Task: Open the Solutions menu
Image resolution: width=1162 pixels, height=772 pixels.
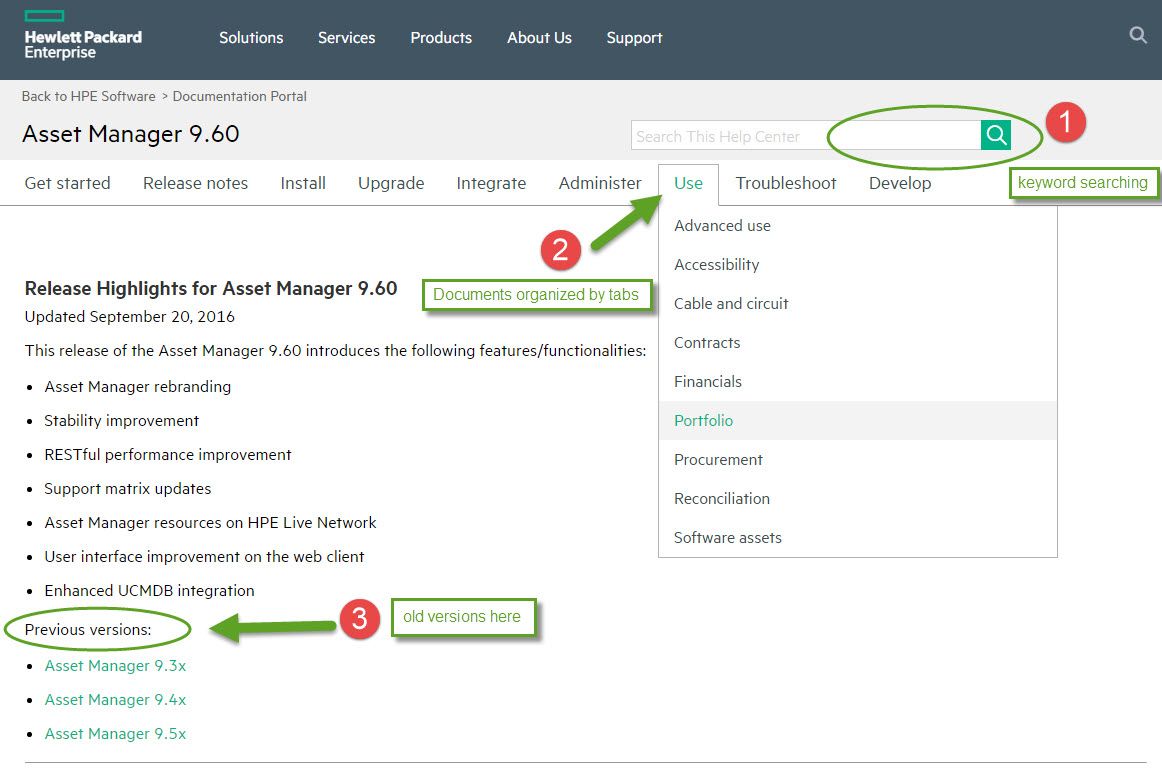Action: (x=251, y=38)
